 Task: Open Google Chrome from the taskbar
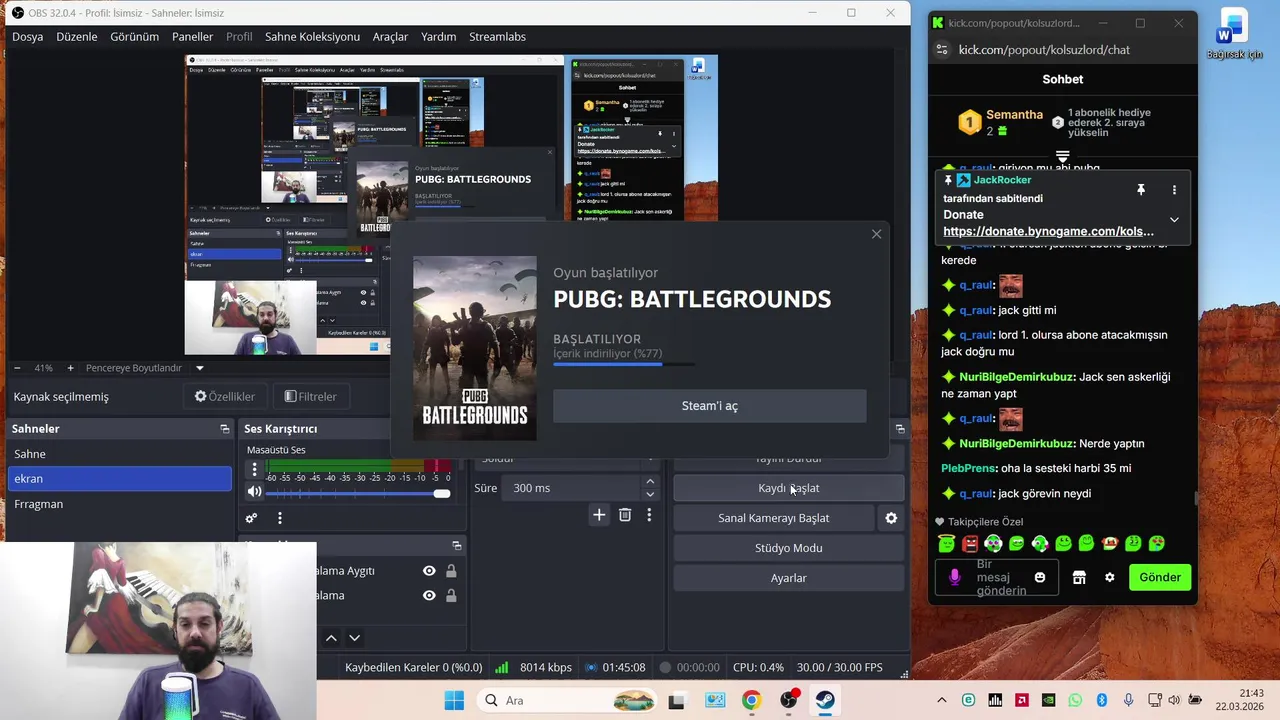(x=751, y=700)
